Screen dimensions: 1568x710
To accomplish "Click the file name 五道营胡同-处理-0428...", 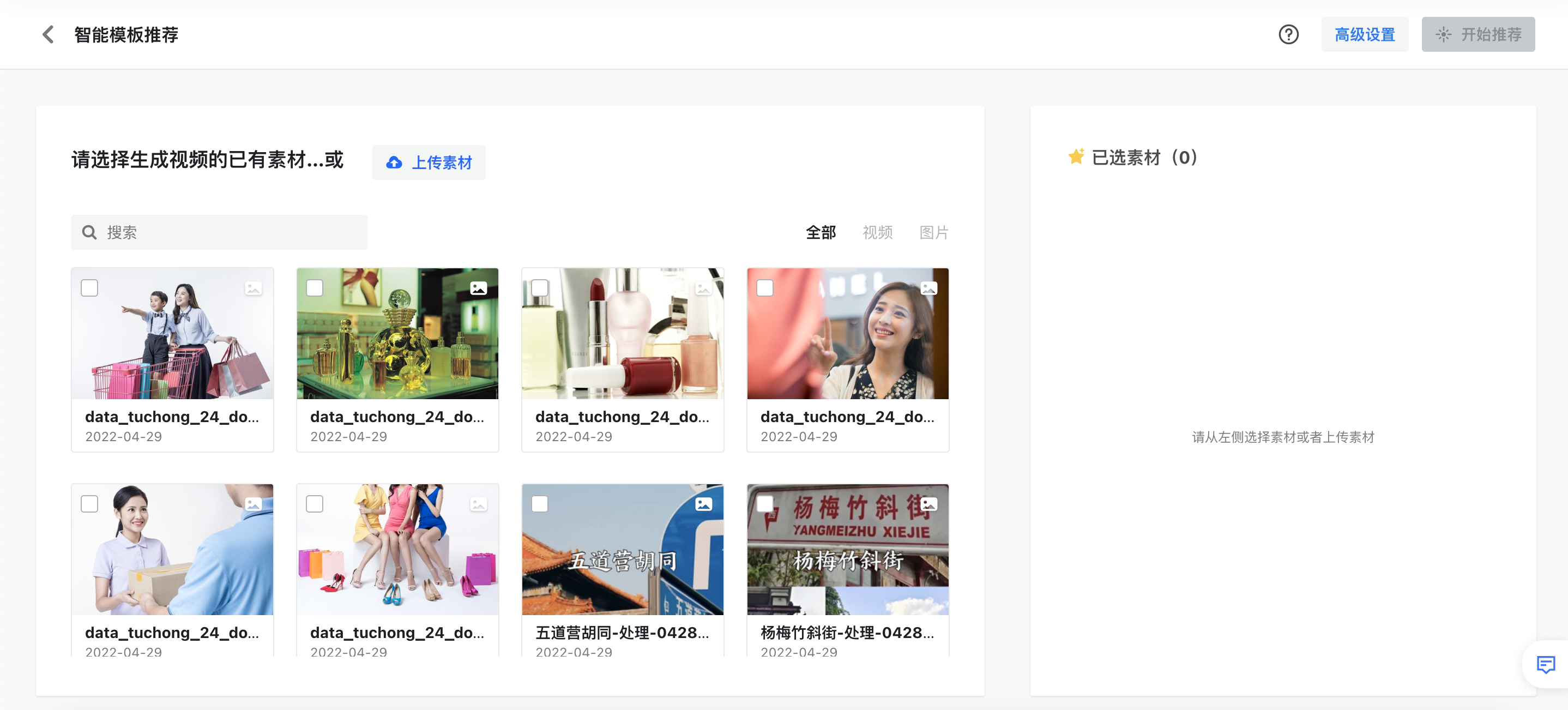I will click(x=622, y=633).
